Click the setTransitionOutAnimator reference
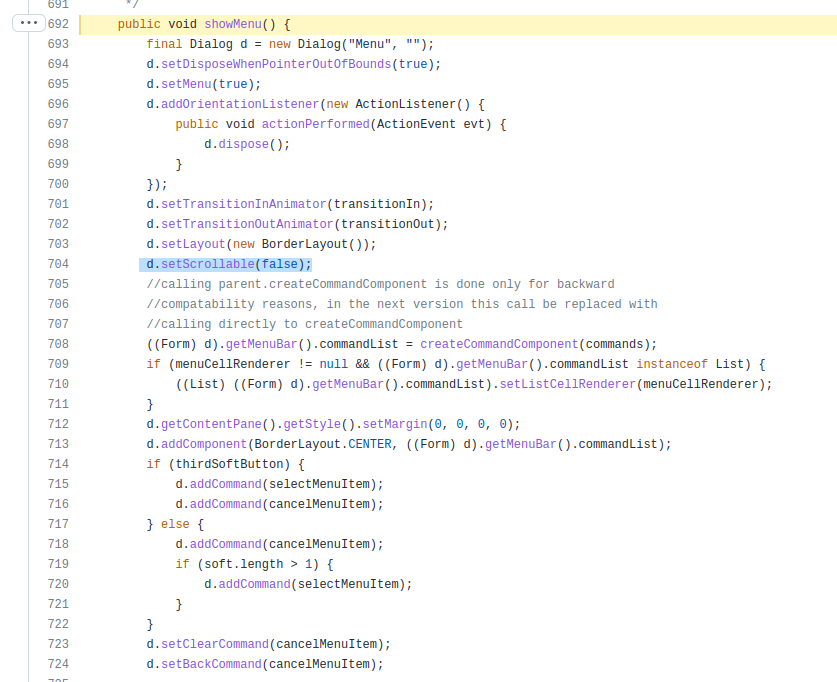The height and width of the screenshot is (682, 837). 250,224
